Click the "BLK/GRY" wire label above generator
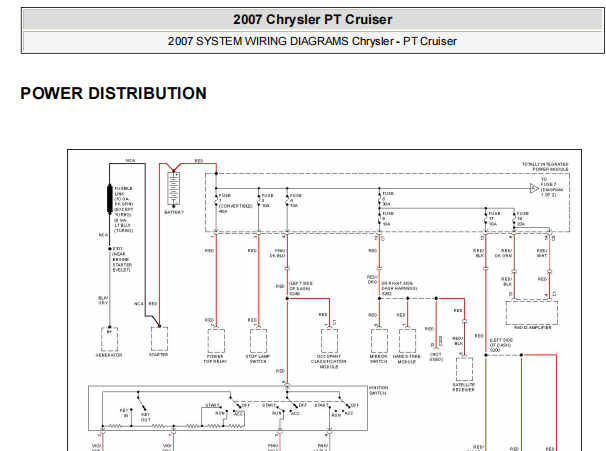Image resolution: width=606 pixels, height=451 pixels. pyautogui.click(x=103, y=300)
